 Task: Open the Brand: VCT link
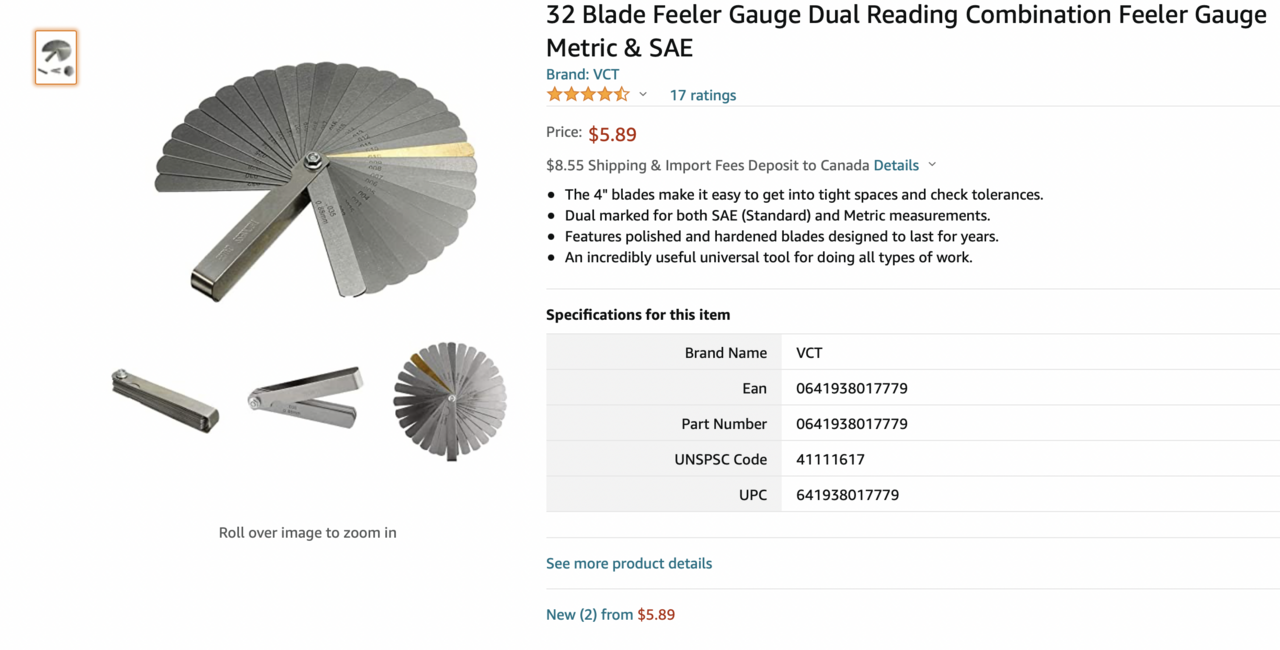(x=582, y=74)
